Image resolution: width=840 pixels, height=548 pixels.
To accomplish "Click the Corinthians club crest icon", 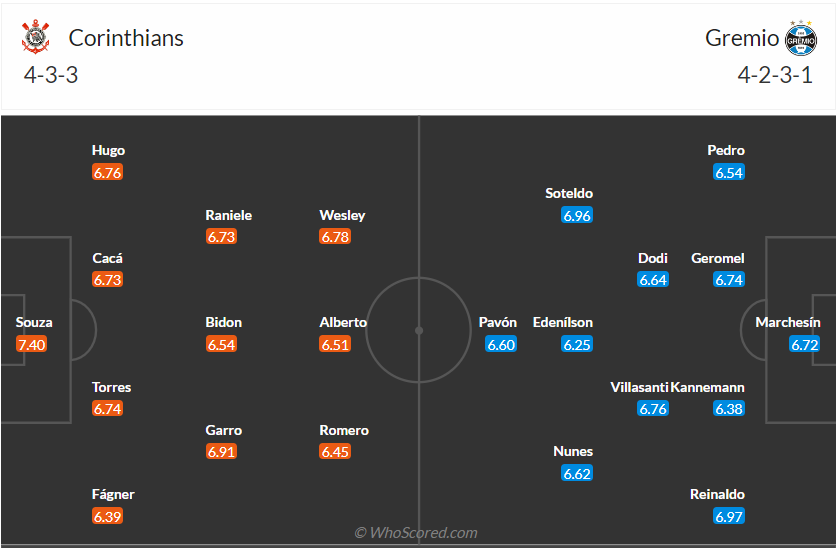I will [x=35, y=38].
